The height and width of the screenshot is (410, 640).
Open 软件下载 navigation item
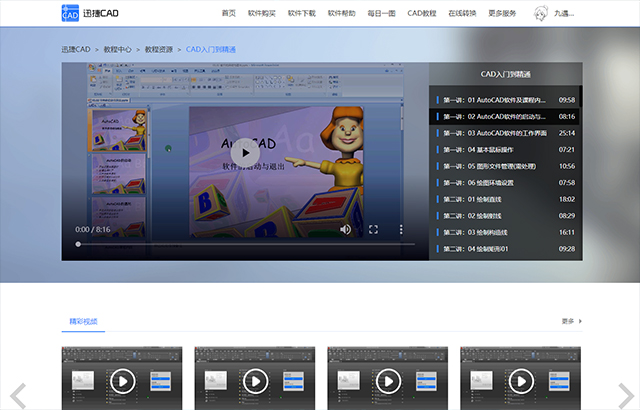[302, 13]
